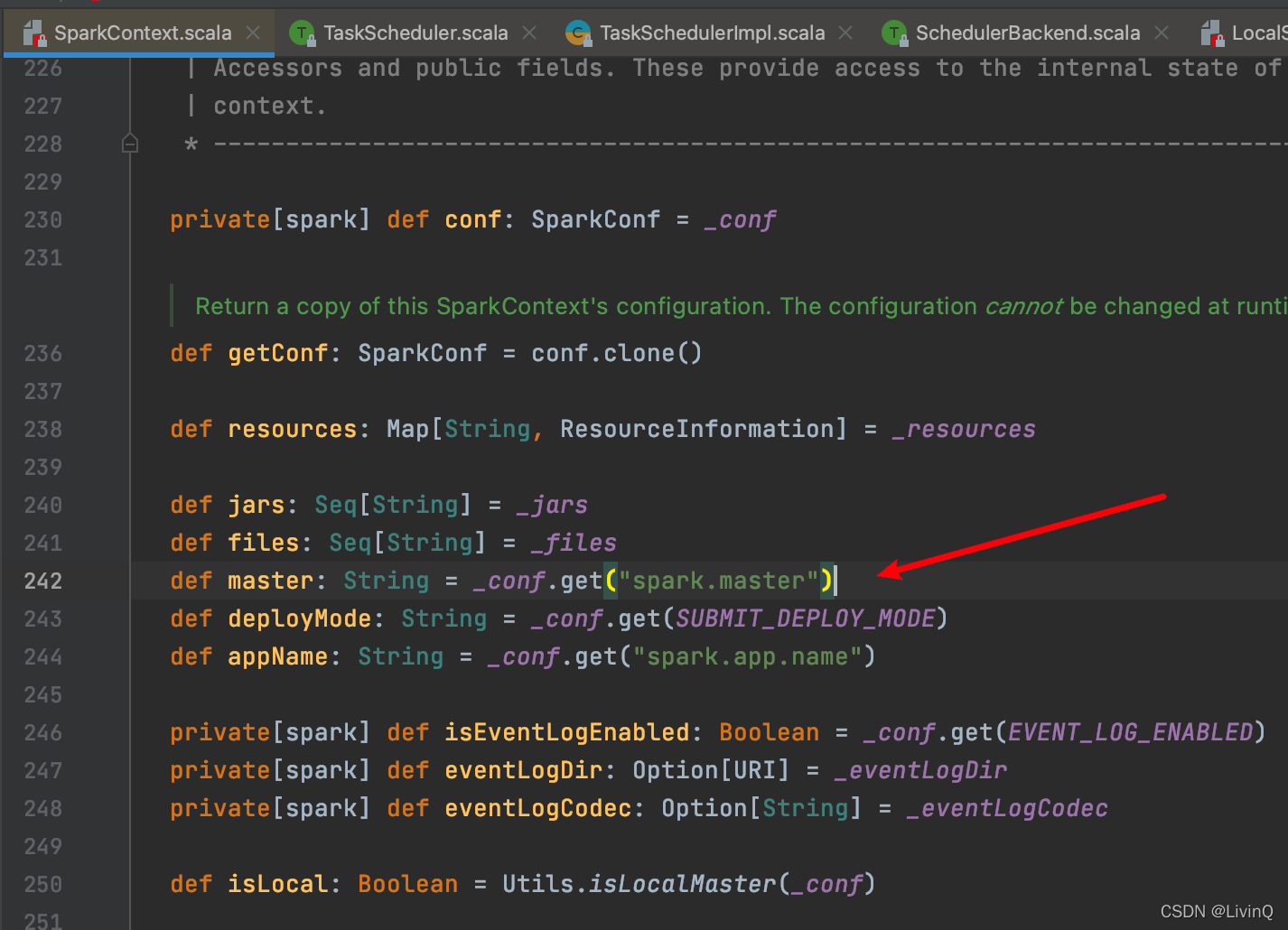
Task: Click the _resources field reference
Action: 964,429
